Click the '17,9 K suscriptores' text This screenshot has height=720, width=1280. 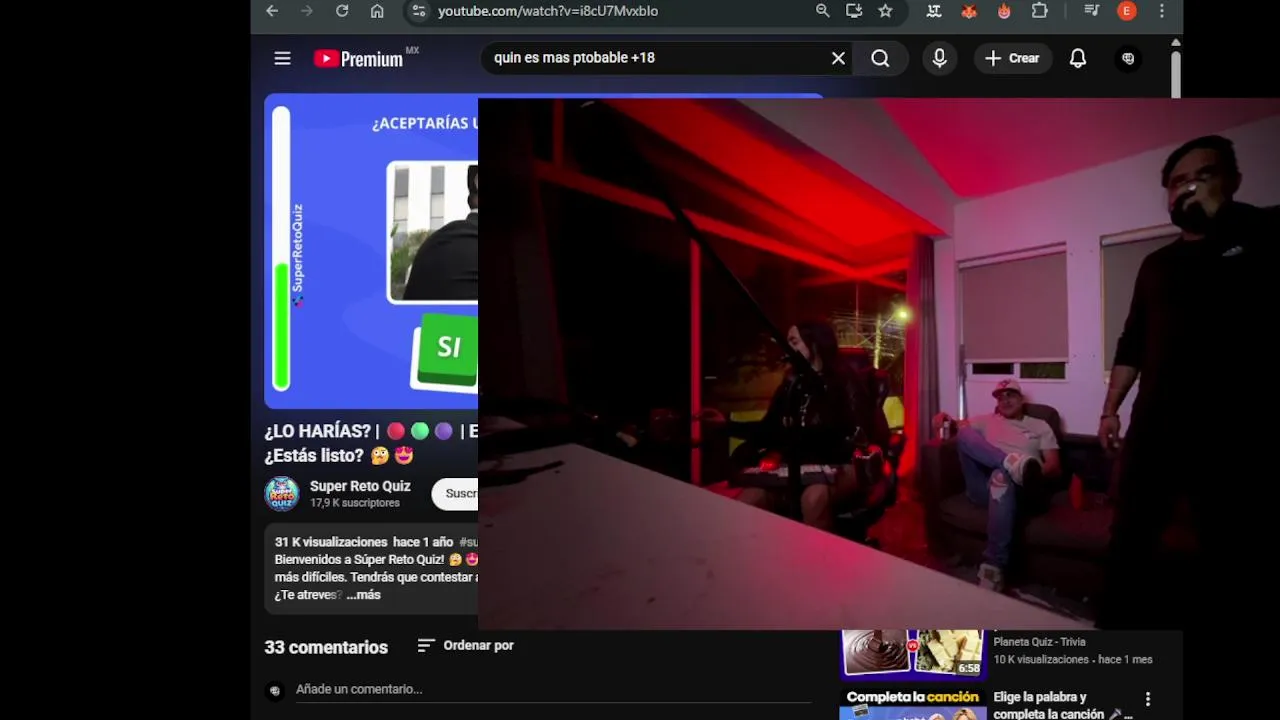353,503
